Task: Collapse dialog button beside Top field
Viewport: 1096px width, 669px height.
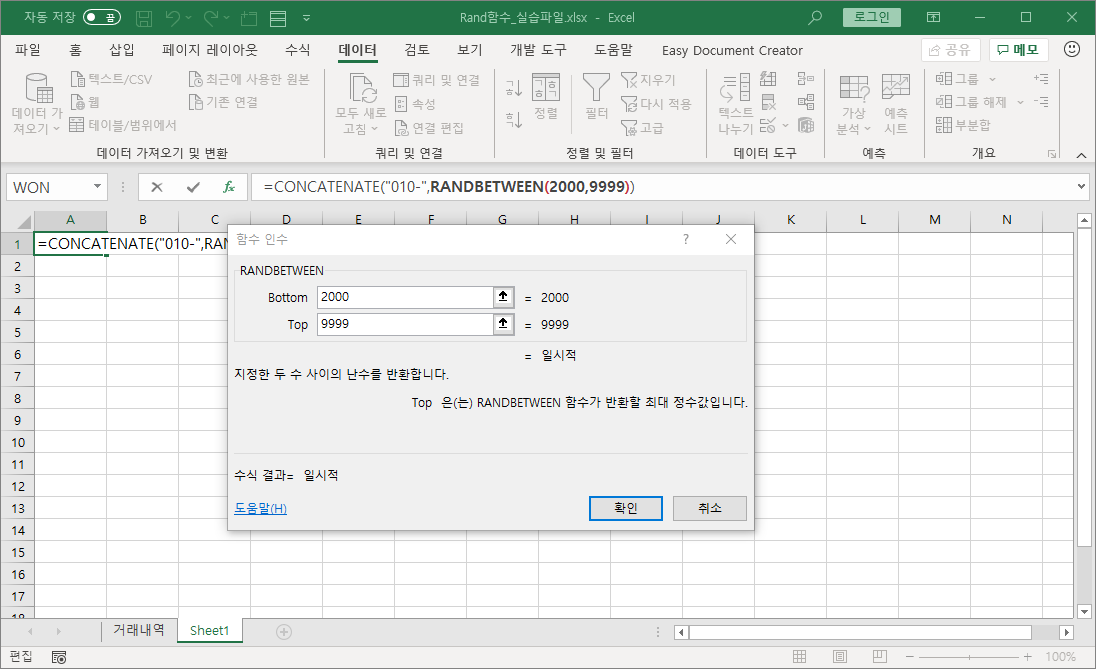Action: pyautogui.click(x=503, y=324)
